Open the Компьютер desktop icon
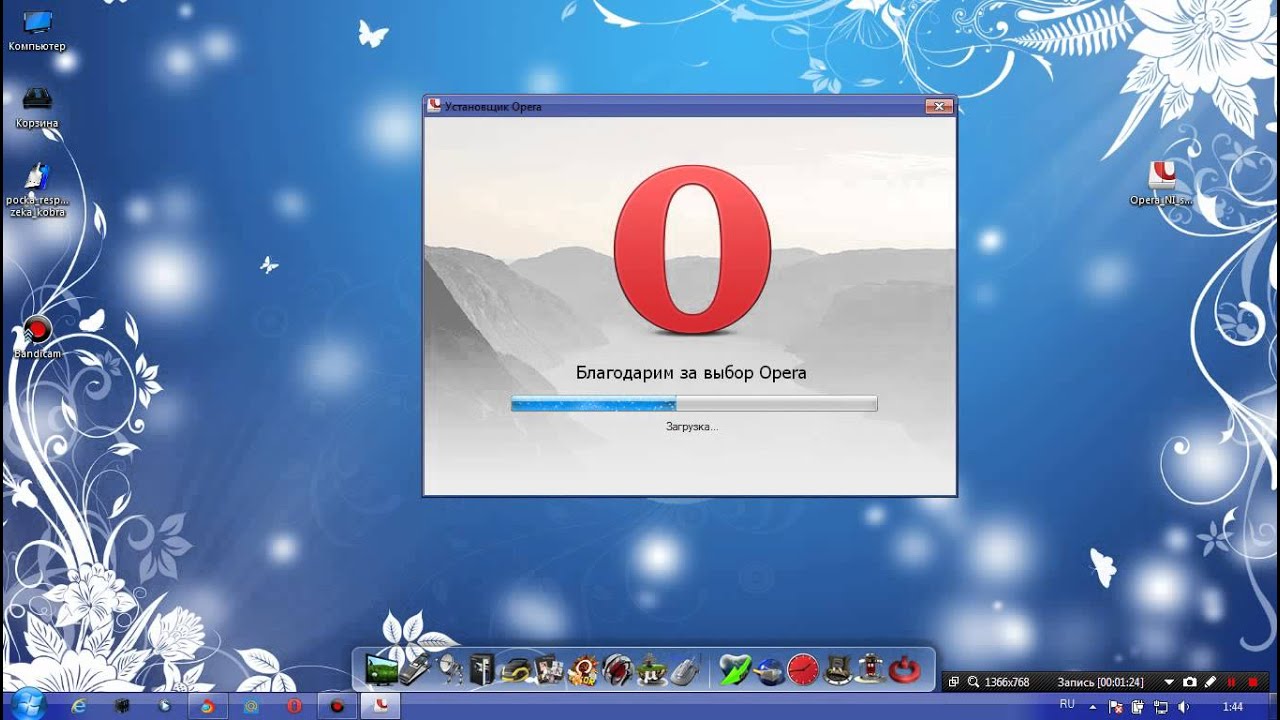The image size is (1280, 720). (x=37, y=29)
